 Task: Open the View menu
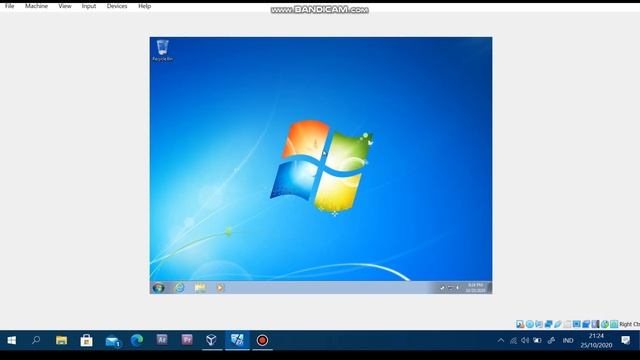pyautogui.click(x=65, y=6)
